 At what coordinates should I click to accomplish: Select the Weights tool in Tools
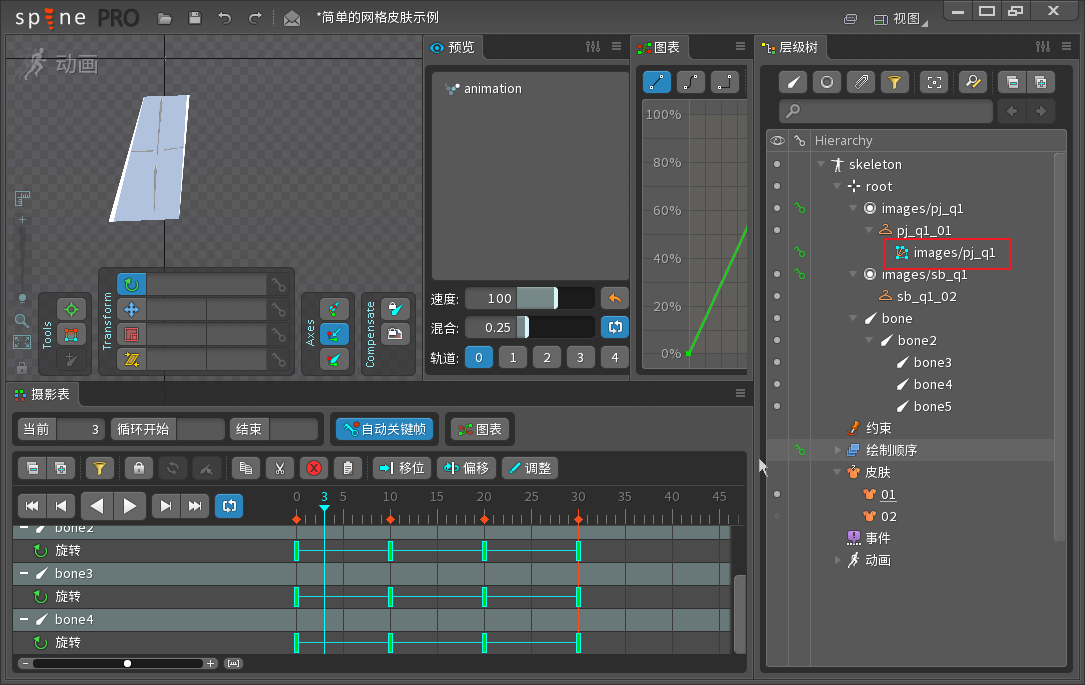(71, 335)
